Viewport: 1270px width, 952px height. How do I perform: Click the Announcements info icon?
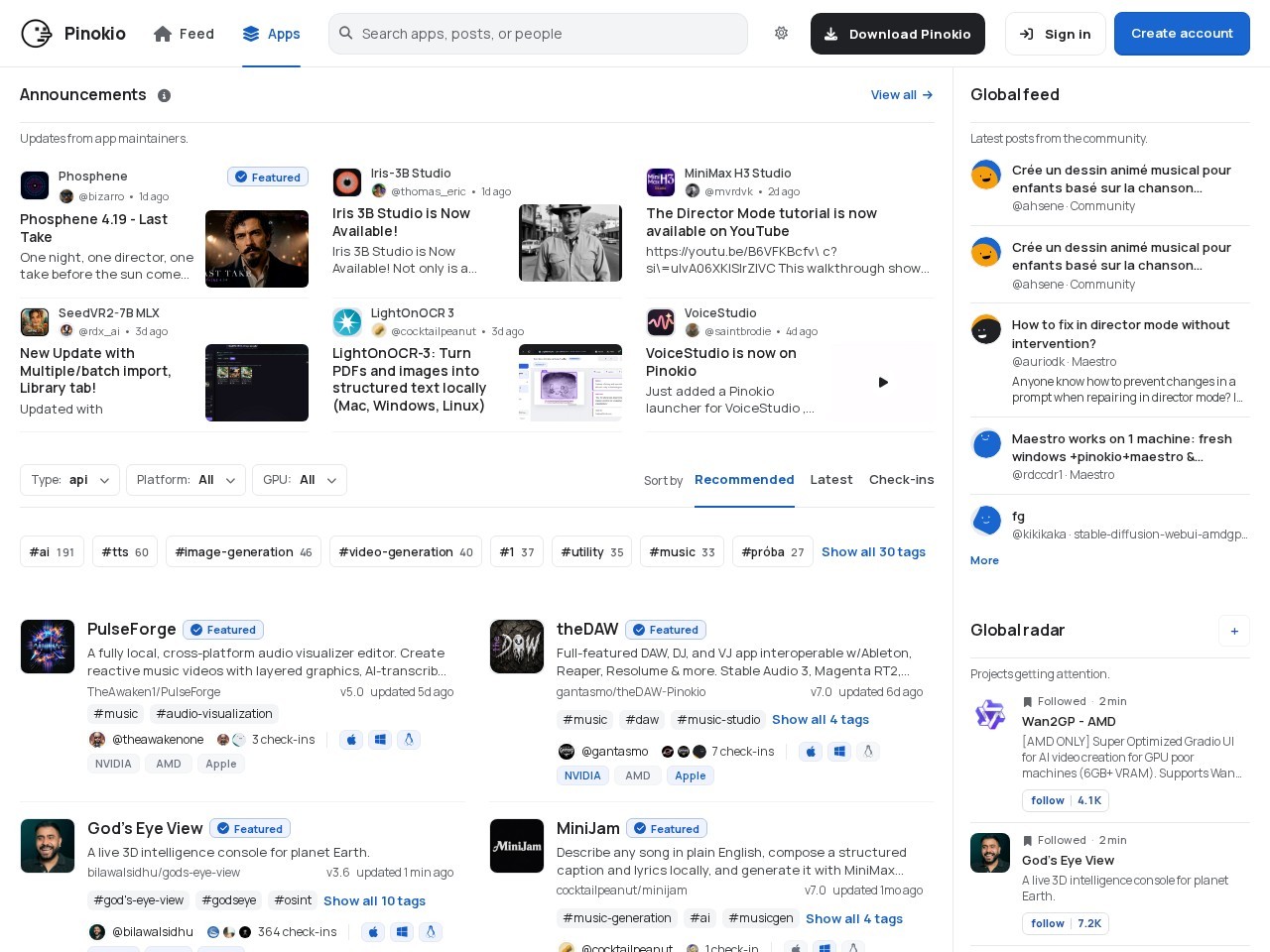tap(165, 95)
